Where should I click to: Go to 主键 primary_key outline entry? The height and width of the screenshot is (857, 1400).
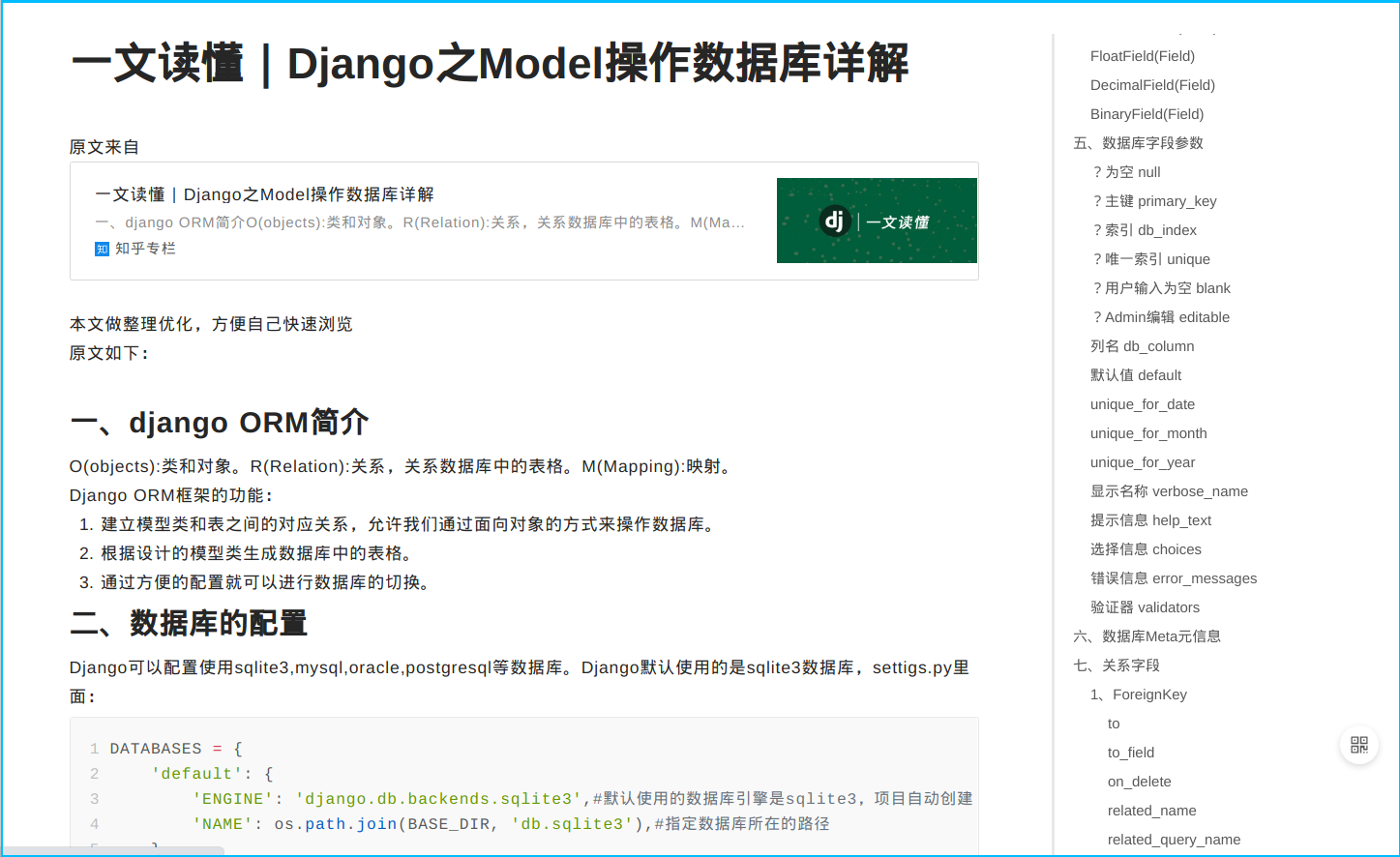pos(1154,201)
